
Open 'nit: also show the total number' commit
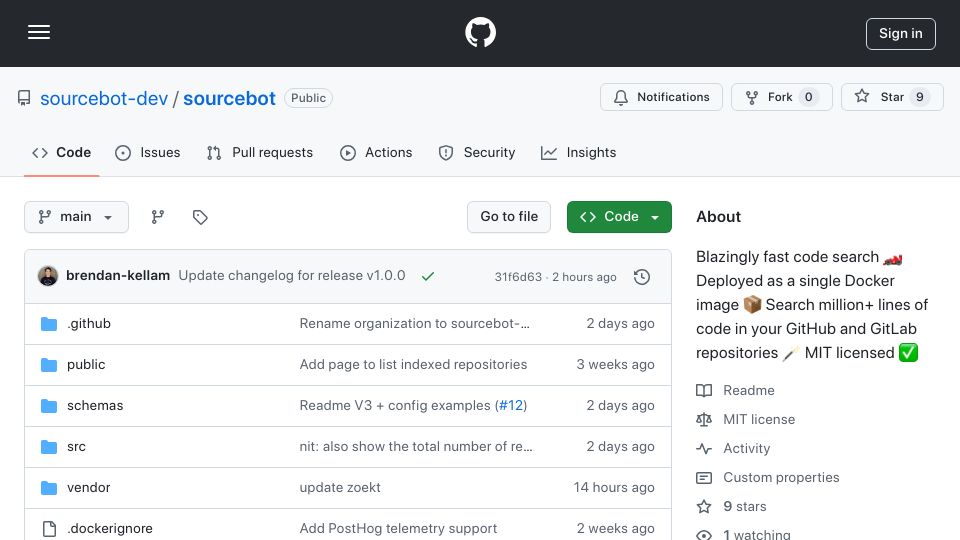point(416,446)
